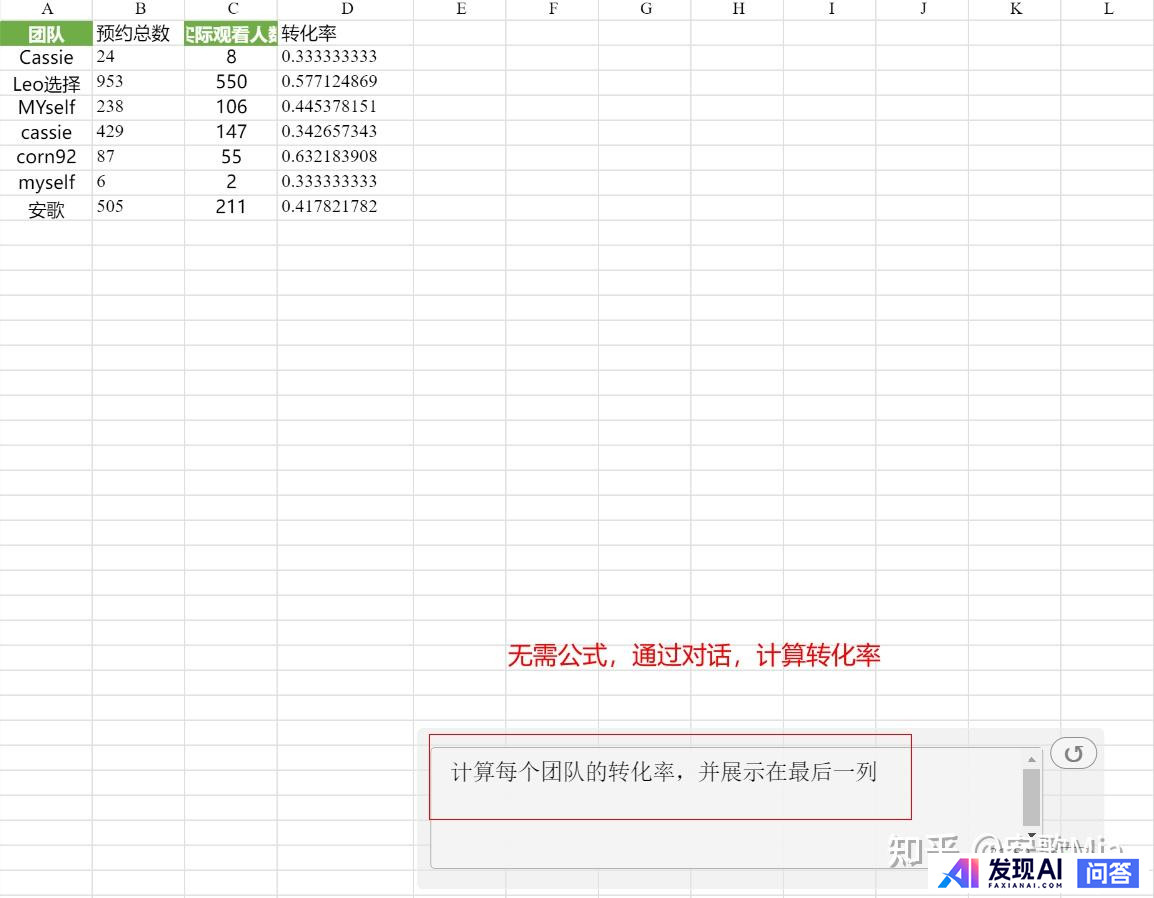
Task: Click the cell with value 211
Action: (231, 208)
